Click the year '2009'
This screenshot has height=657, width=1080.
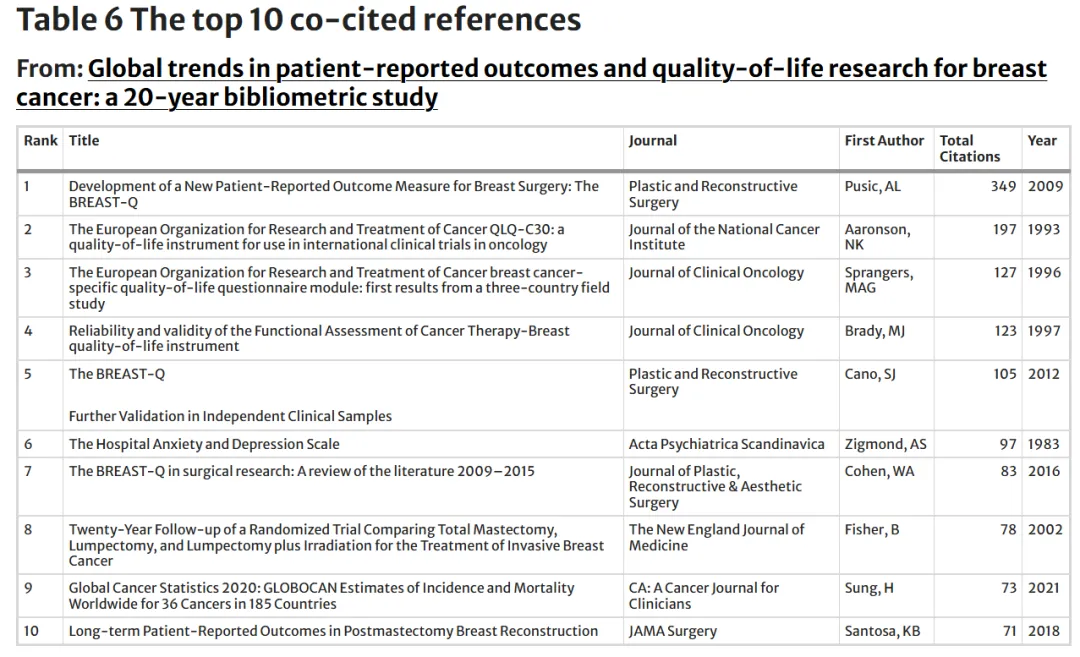(x=1045, y=187)
